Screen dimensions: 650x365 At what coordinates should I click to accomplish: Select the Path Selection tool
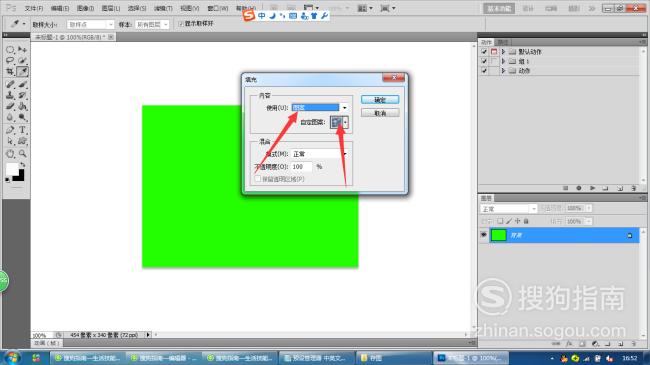[x=10, y=141]
